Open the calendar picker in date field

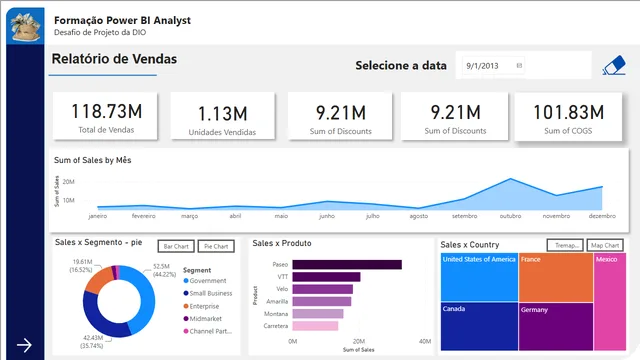pos(519,66)
